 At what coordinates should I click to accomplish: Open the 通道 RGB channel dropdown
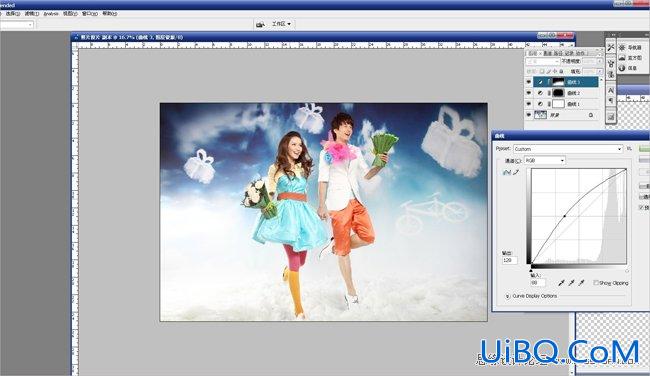pyautogui.click(x=544, y=160)
